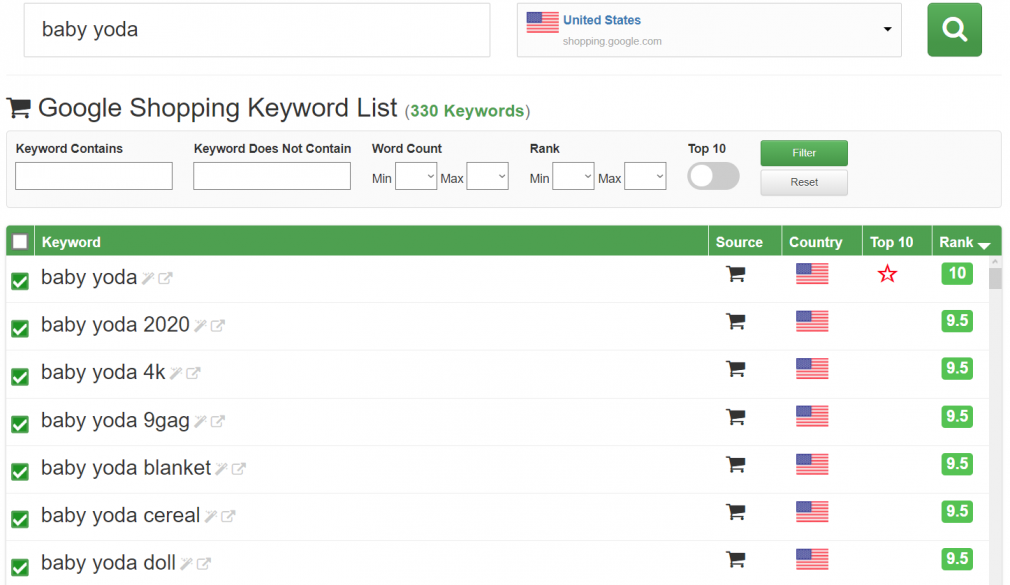Uncheck the 'baby yoda 9gag' checkbox
The image size is (1010, 585).
coord(20,424)
